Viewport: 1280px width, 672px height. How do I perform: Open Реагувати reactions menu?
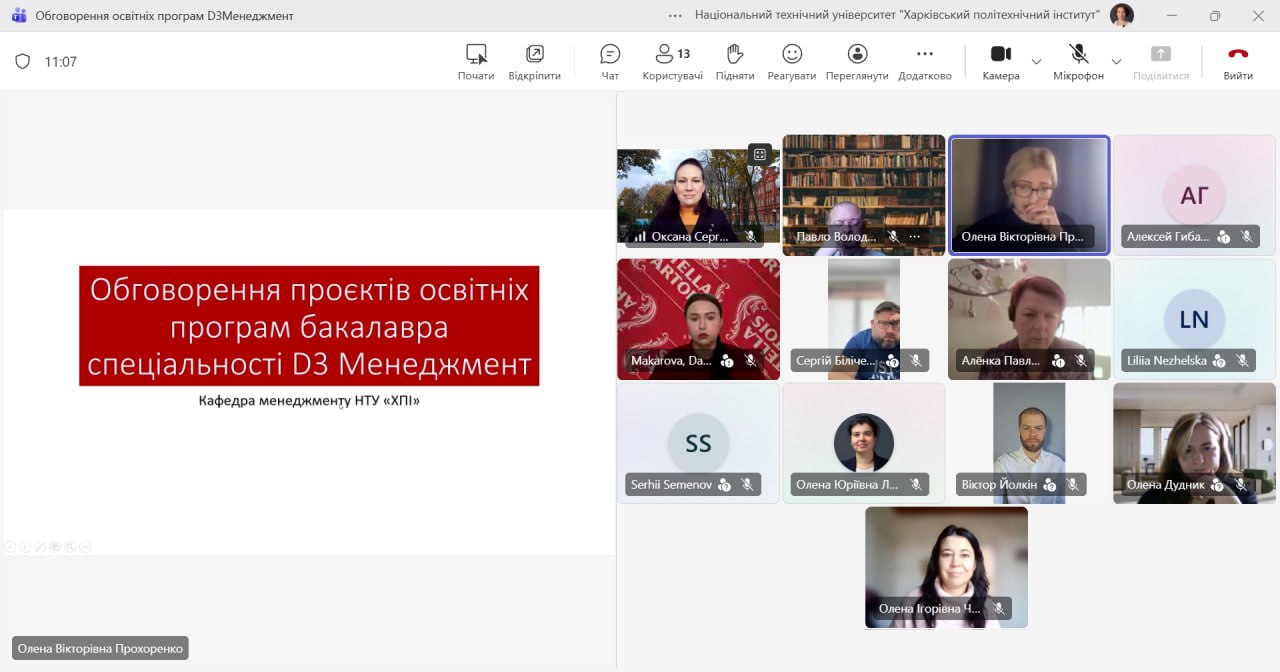pos(792,61)
